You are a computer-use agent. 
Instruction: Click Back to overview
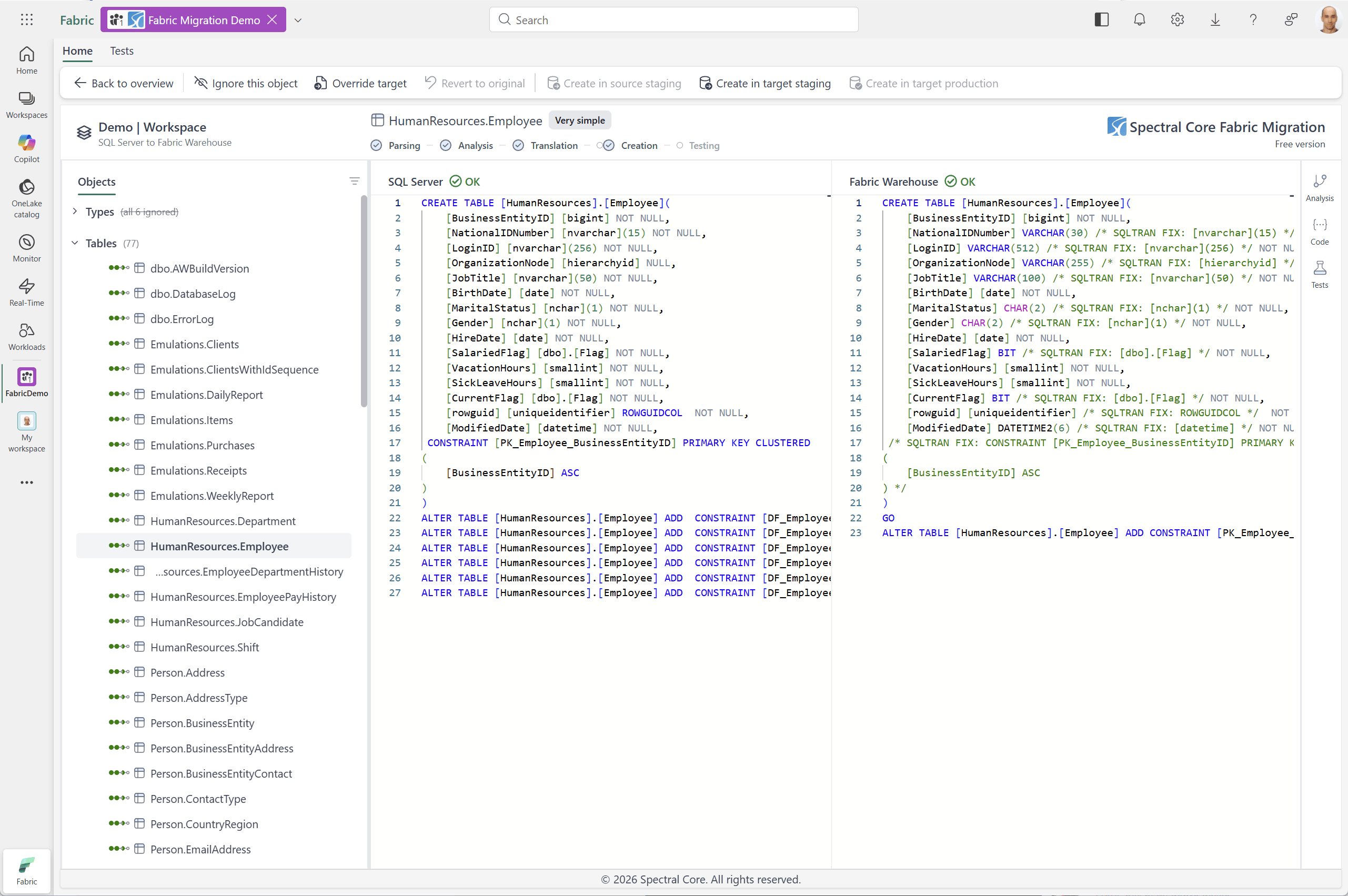coord(124,84)
